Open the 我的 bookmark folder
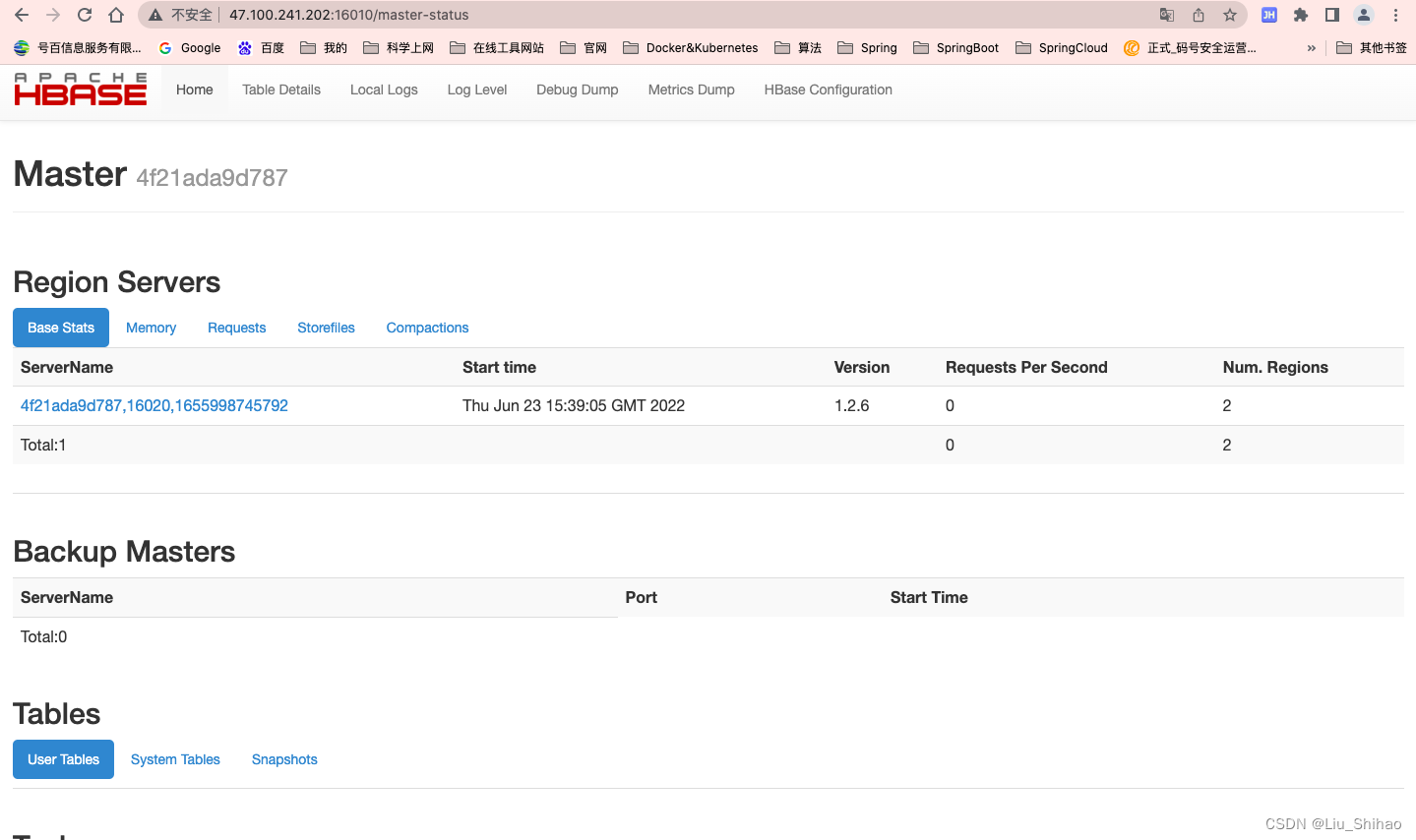This screenshot has height=840, width=1416. 324,47
